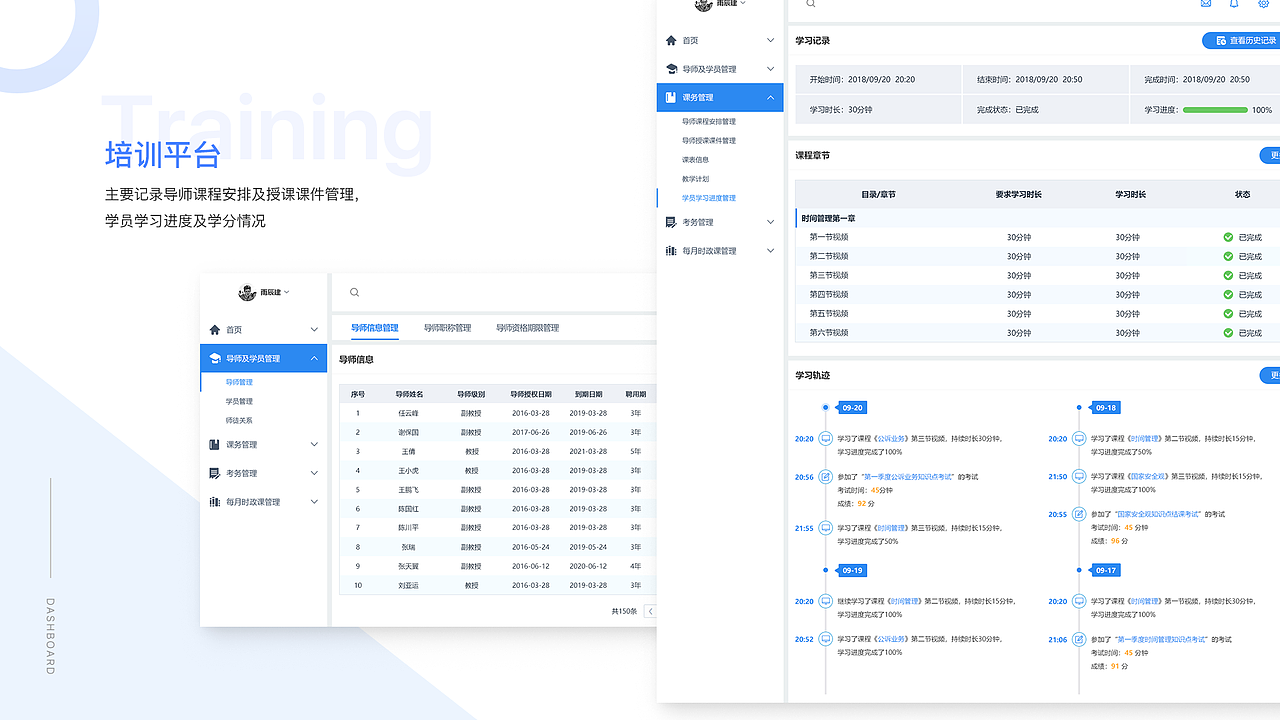Click 刘亚运 in the instructor table
Viewport: 1280px width, 720px height.
pyautogui.click(x=409, y=585)
